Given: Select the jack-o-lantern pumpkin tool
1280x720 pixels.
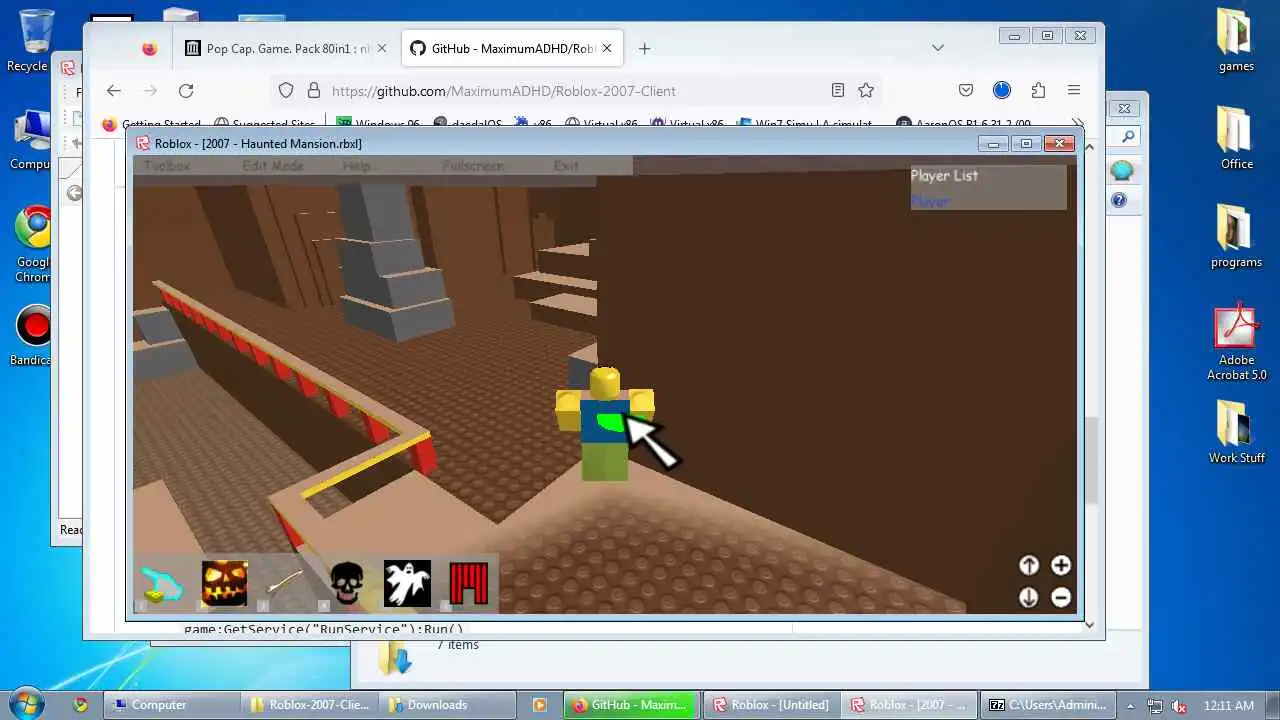Looking at the screenshot, I should [x=225, y=584].
